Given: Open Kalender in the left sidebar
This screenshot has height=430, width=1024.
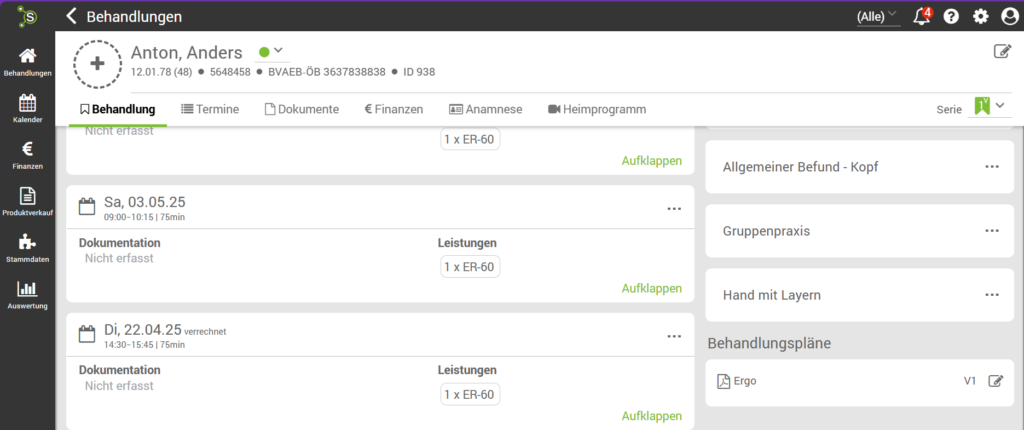Looking at the screenshot, I should (28, 107).
